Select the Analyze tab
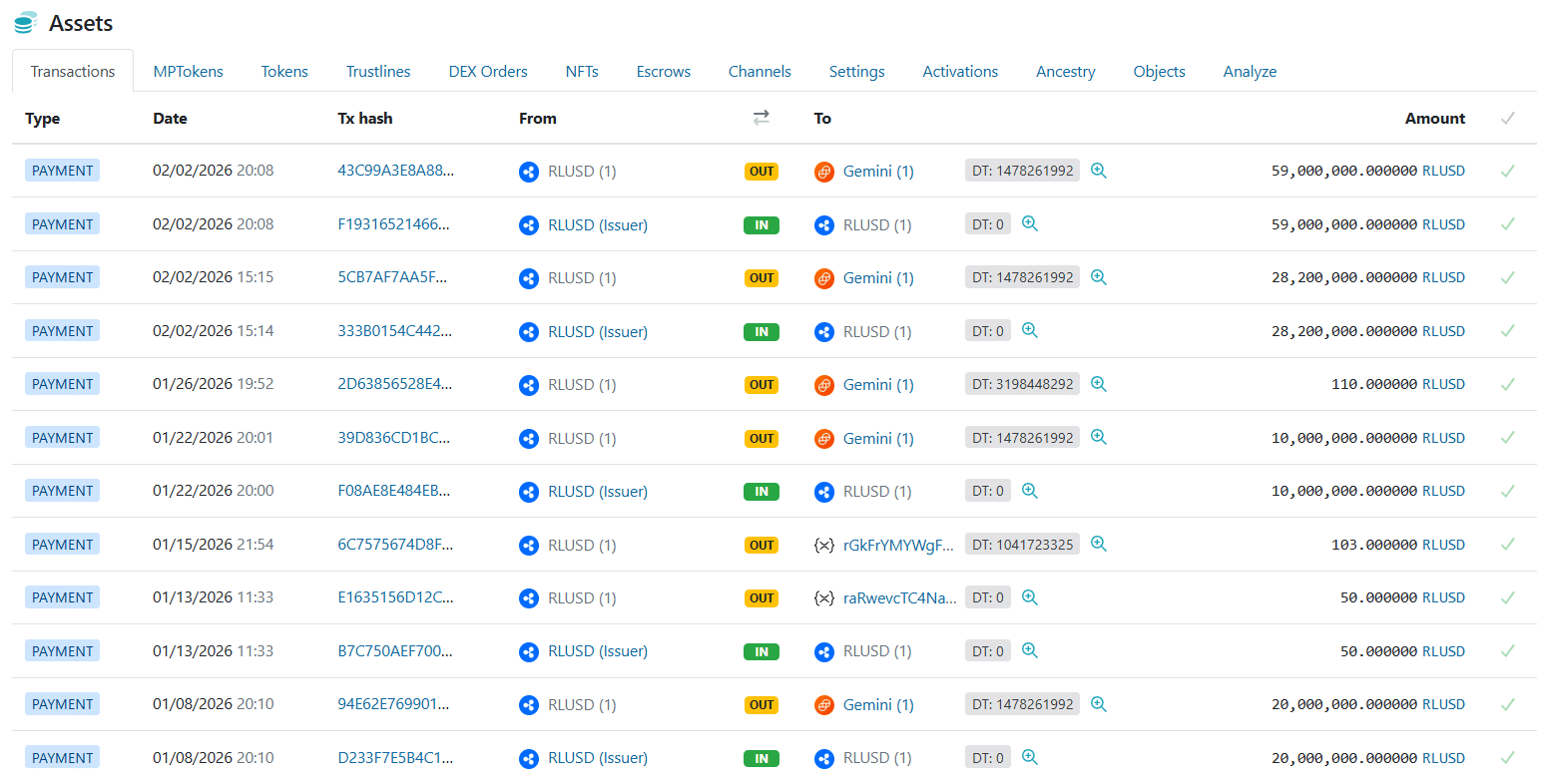The width and height of the screenshot is (1549, 784). tap(1250, 72)
